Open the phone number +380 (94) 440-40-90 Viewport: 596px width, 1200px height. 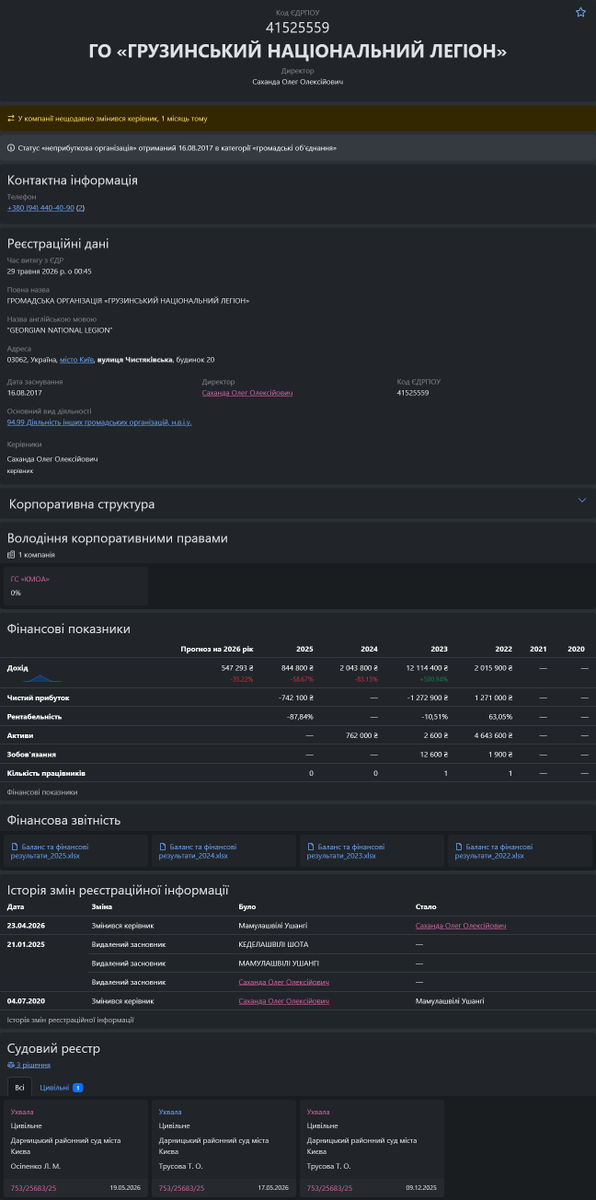coord(40,208)
